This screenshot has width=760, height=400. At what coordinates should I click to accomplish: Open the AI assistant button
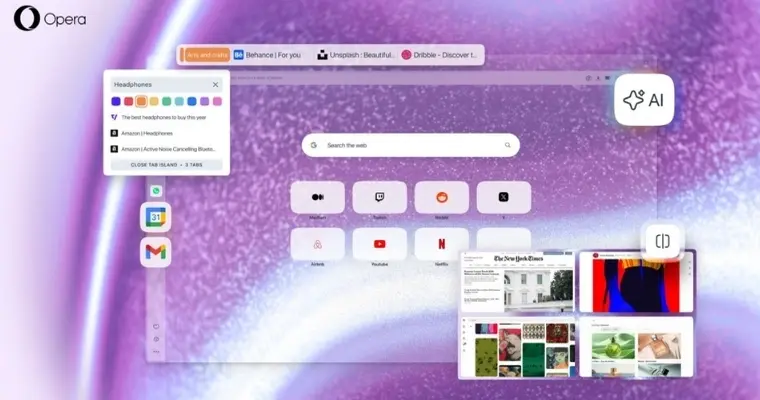(644, 100)
